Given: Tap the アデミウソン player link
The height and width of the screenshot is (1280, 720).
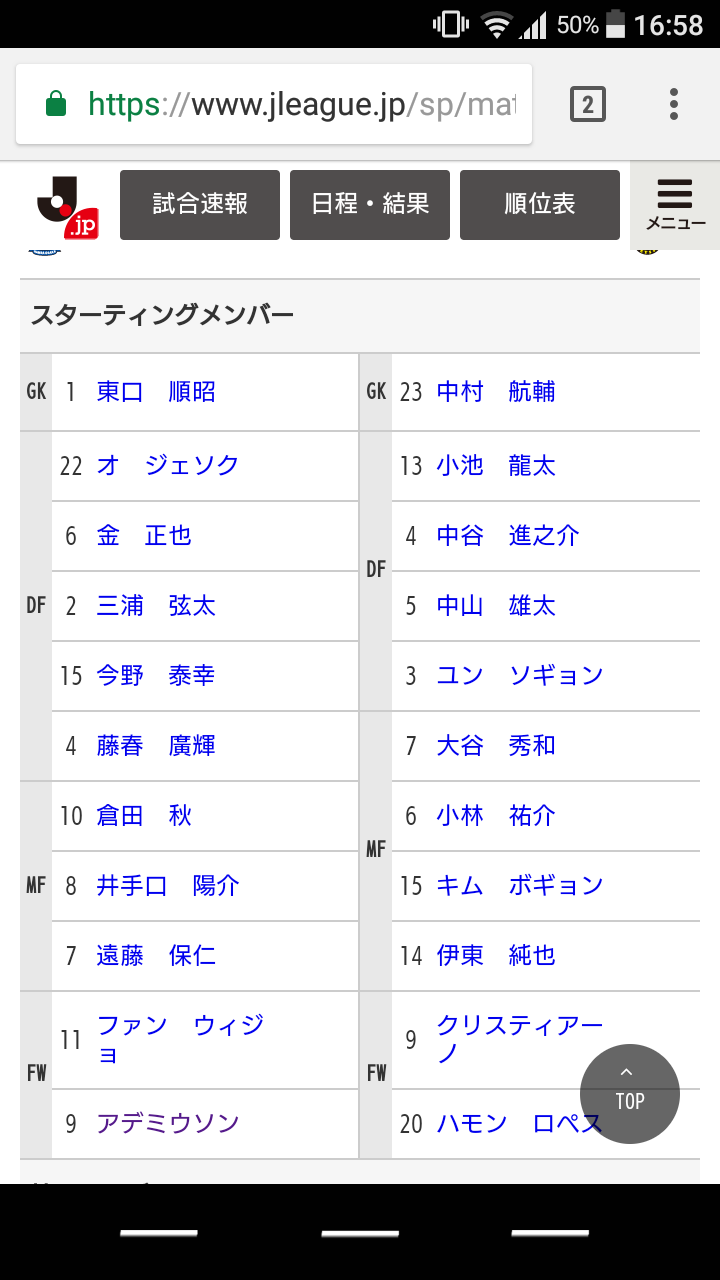Looking at the screenshot, I should click(x=168, y=1124).
